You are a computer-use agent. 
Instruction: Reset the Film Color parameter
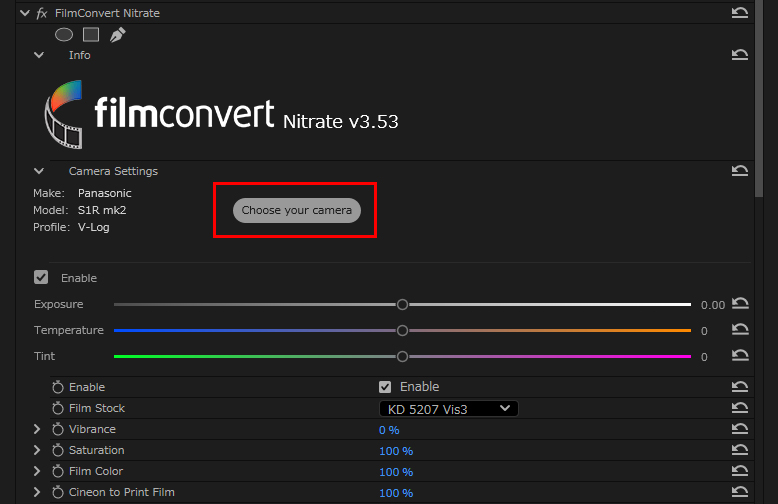click(739, 471)
